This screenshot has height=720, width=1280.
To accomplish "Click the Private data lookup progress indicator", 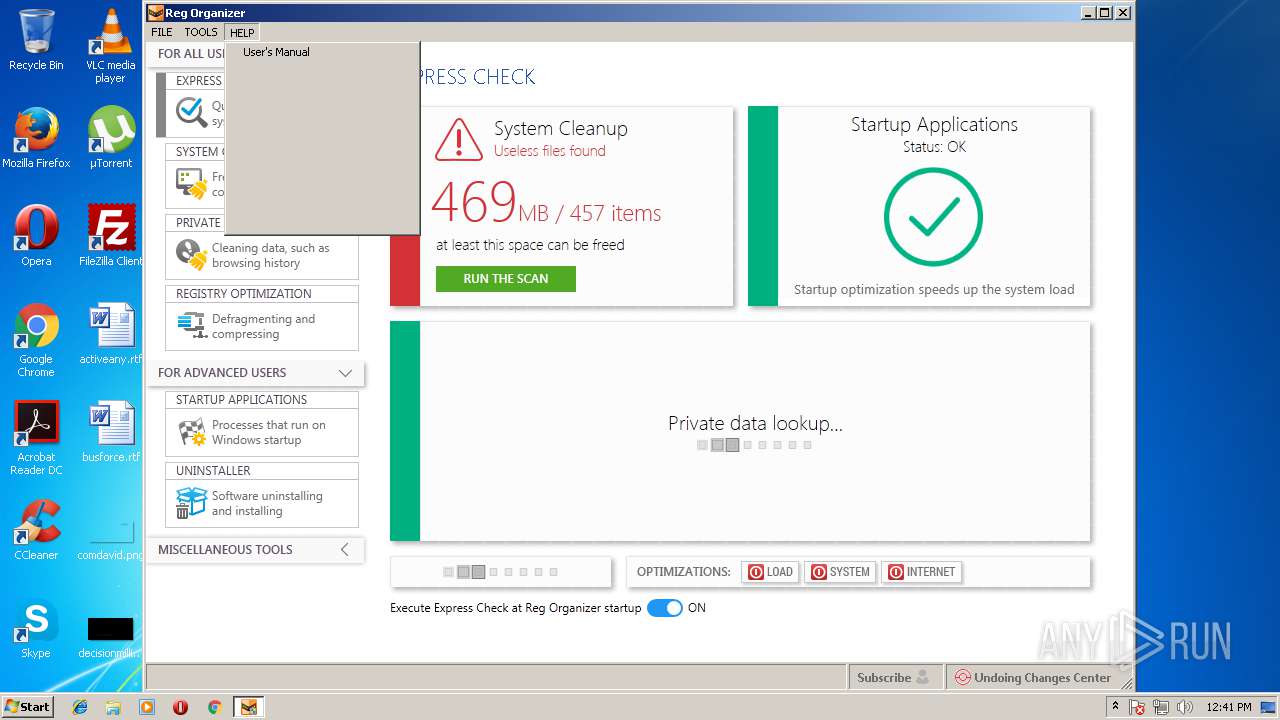I will click(754, 445).
